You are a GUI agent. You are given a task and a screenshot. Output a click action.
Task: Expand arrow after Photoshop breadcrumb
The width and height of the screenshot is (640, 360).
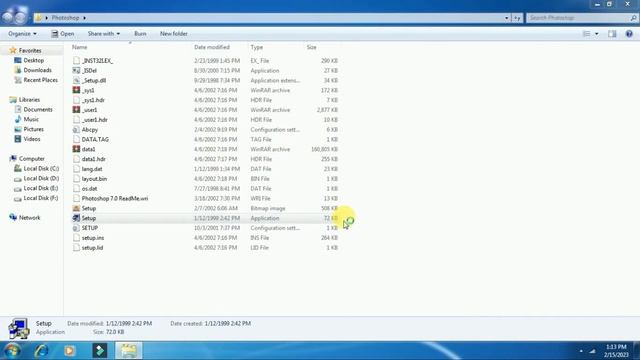[x=84, y=18]
